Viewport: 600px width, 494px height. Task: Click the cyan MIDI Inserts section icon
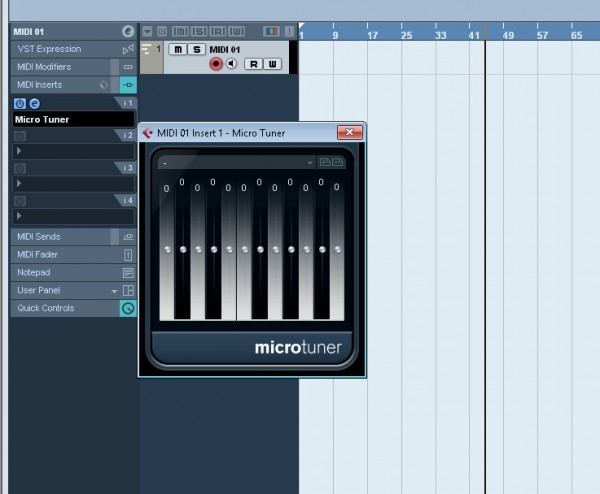click(x=128, y=85)
